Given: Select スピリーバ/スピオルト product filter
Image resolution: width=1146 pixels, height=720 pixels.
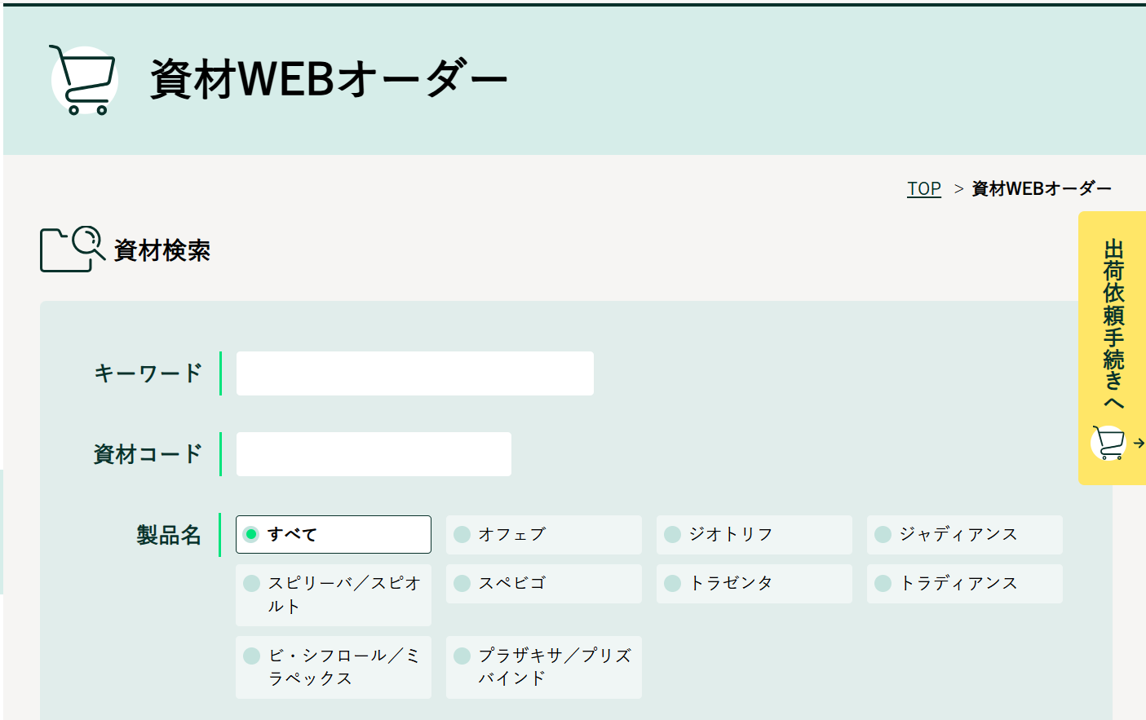Looking at the screenshot, I should click(x=252, y=583).
